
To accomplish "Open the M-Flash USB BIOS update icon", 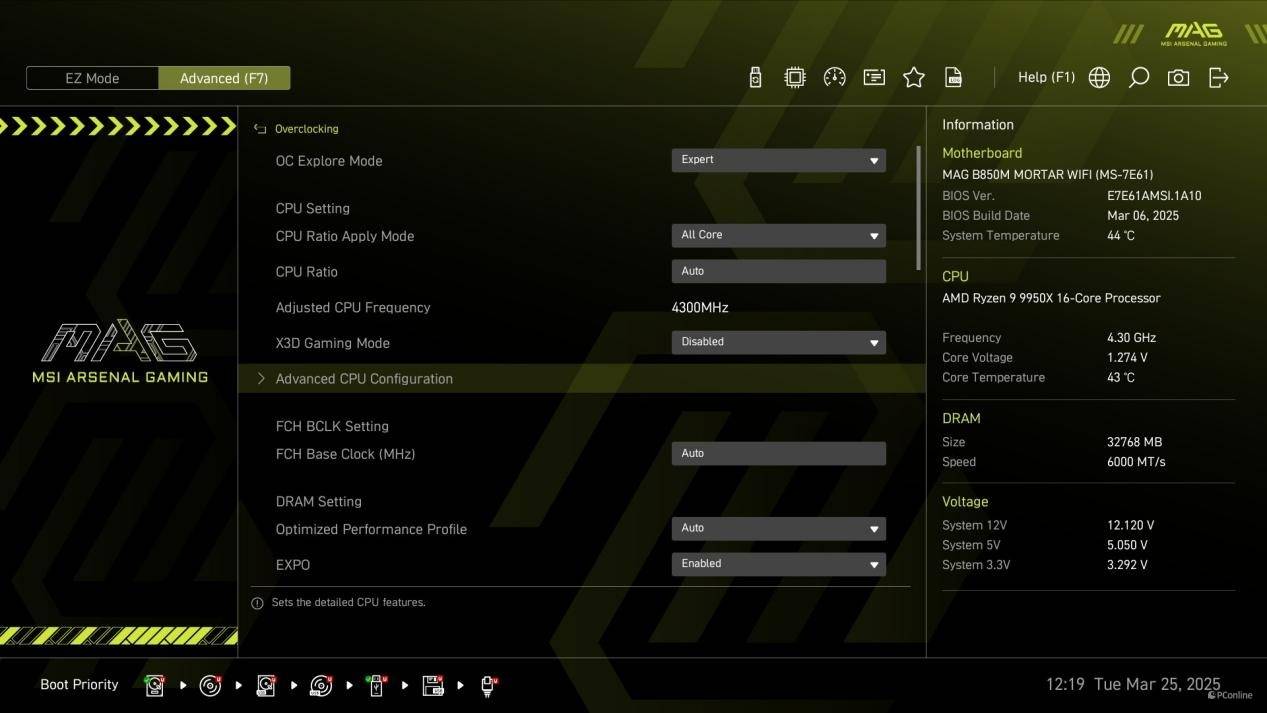I will pos(755,77).
